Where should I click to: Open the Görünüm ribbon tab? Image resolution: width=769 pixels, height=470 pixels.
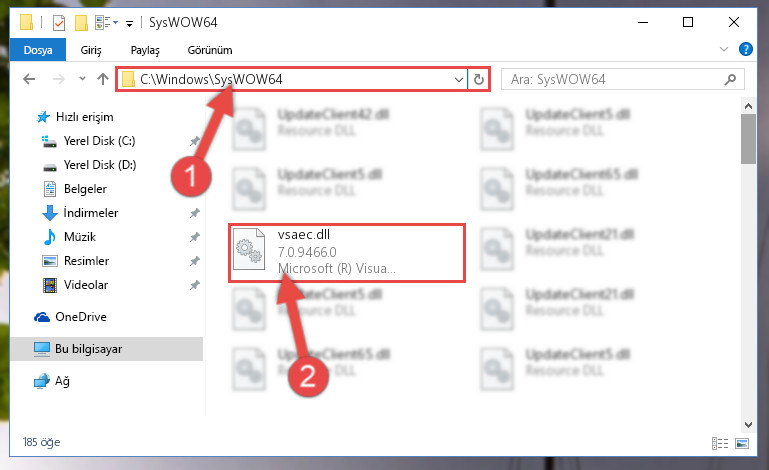pyautogui.click(x=210, y=50)
